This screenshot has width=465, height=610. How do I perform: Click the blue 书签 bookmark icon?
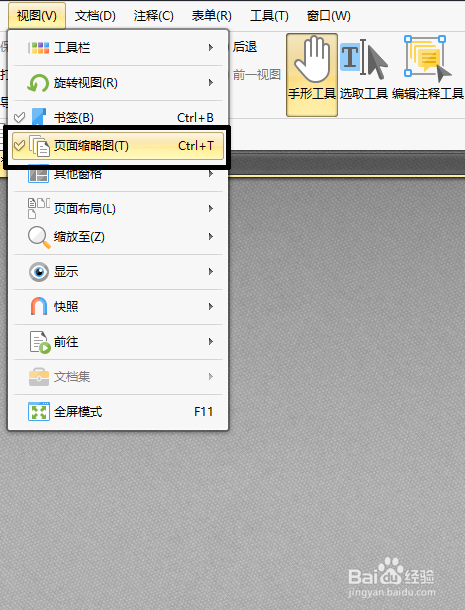click(39, 117)
